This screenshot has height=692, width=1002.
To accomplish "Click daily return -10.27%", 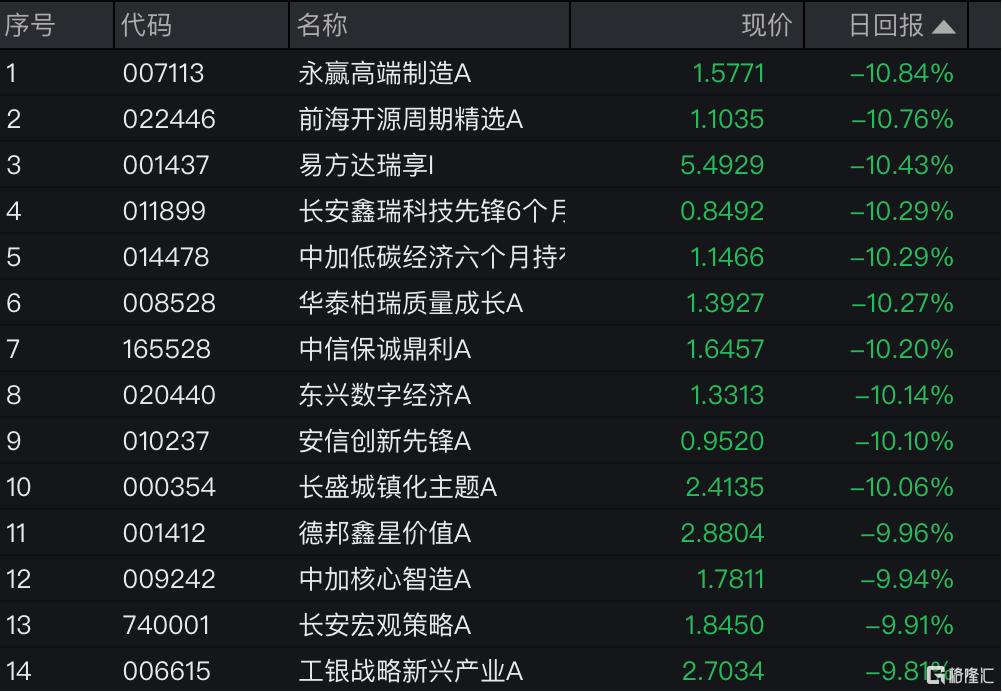I will 902,304.
